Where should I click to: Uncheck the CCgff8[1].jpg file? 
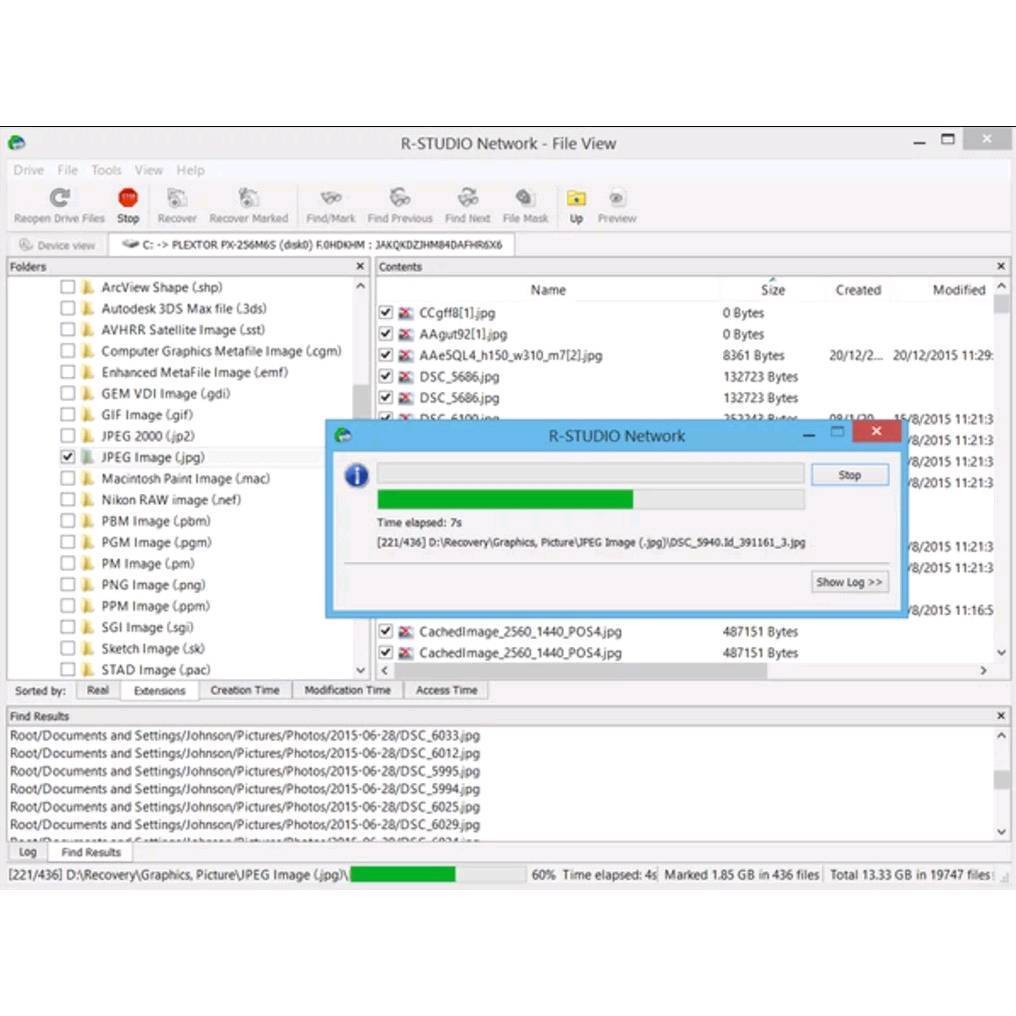coord(386,312)
